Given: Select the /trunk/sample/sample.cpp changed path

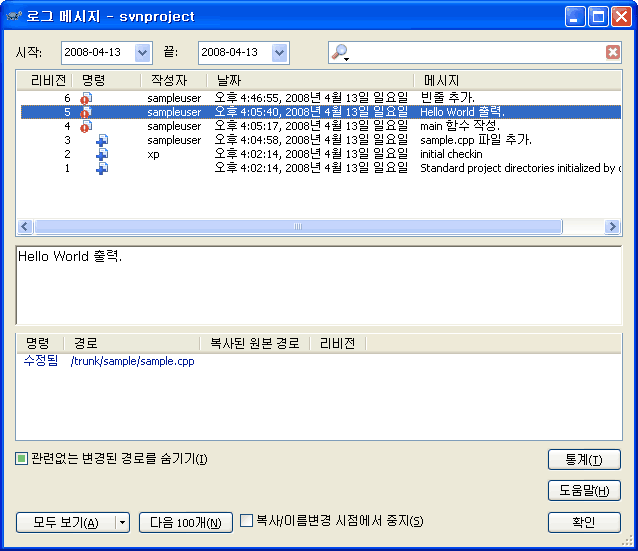Looking at the screenshot, I should (x=132, y=361).
